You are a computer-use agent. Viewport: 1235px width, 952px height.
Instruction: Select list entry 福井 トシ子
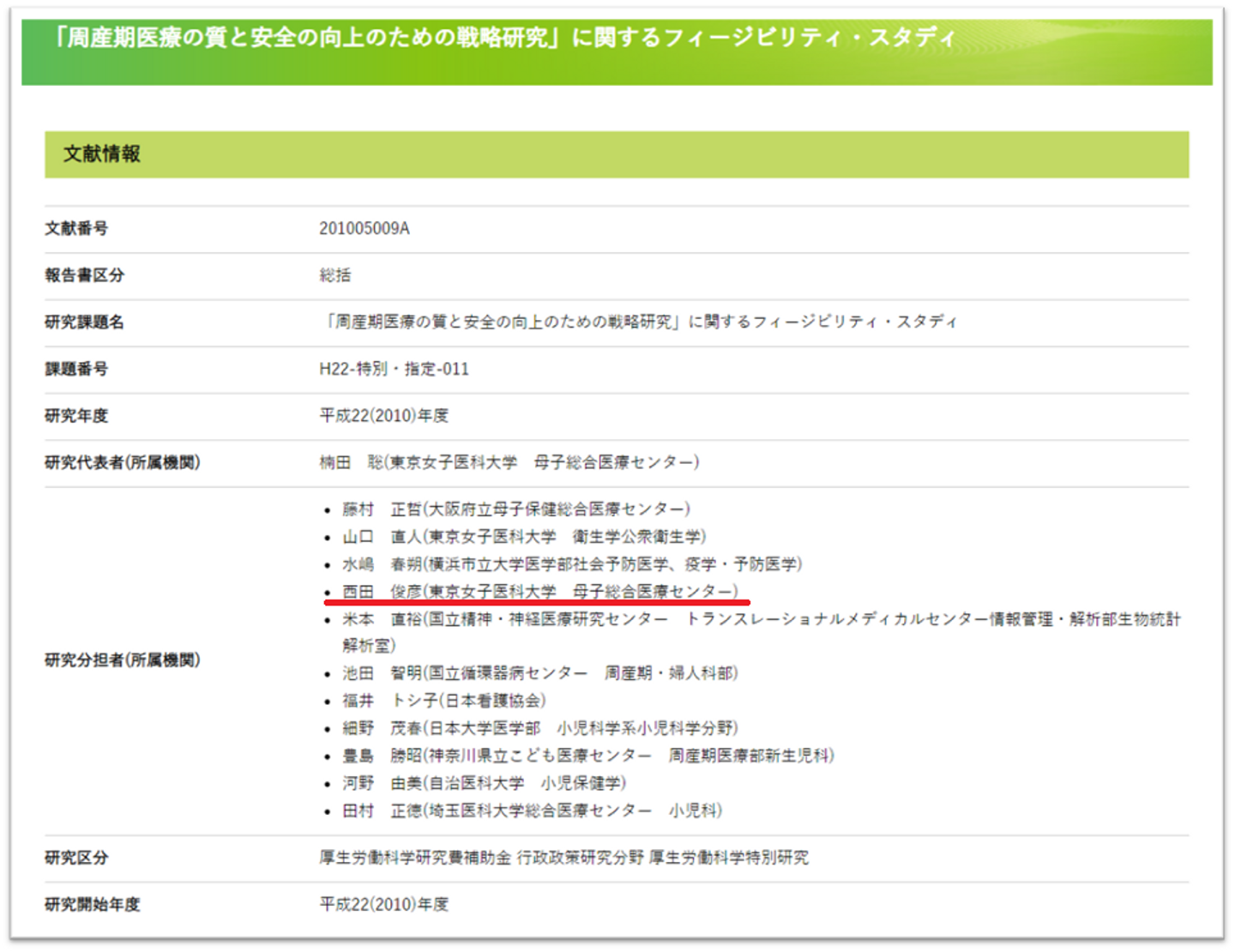pyautogui.click(x=444, y=701)
